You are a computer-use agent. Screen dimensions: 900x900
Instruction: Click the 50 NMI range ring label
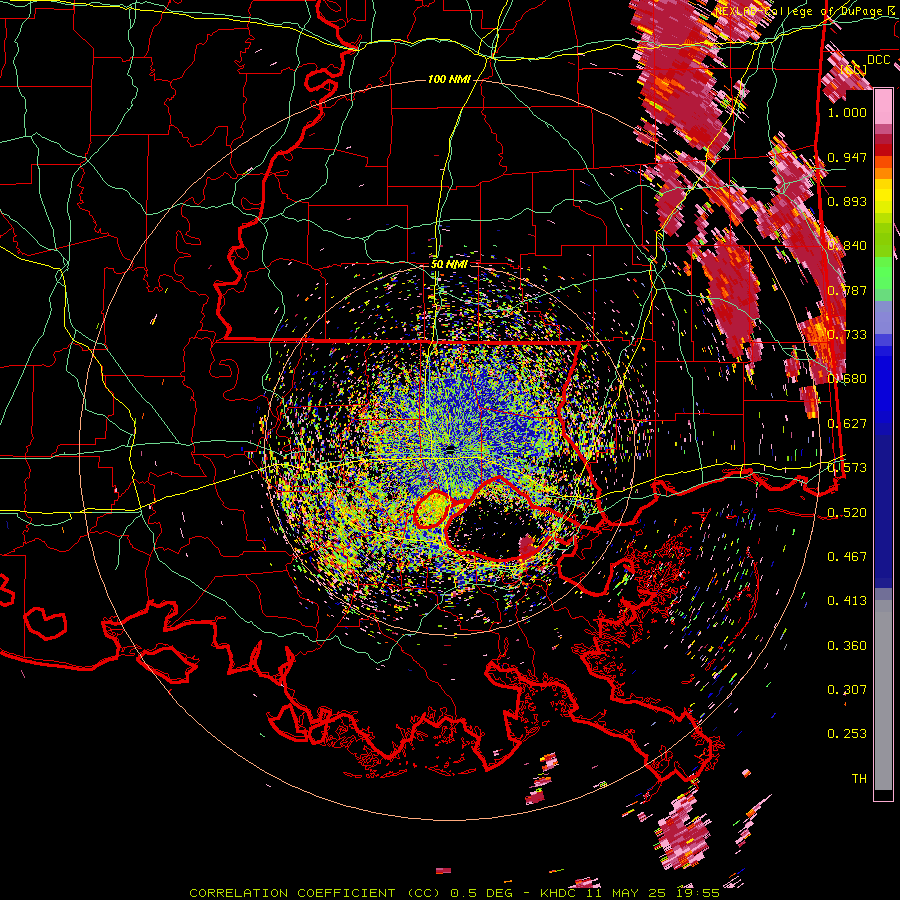tap(449, 264)
